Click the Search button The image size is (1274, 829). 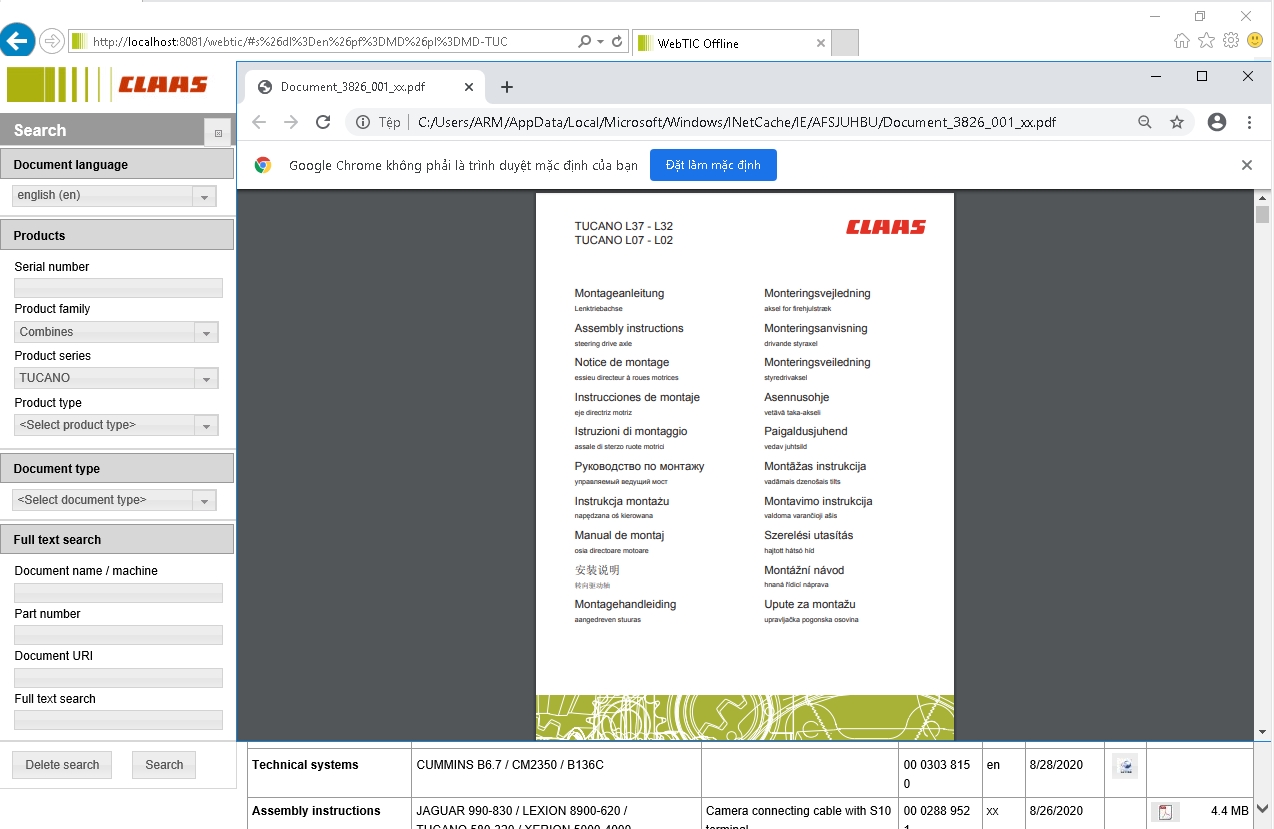pos(163,764)
